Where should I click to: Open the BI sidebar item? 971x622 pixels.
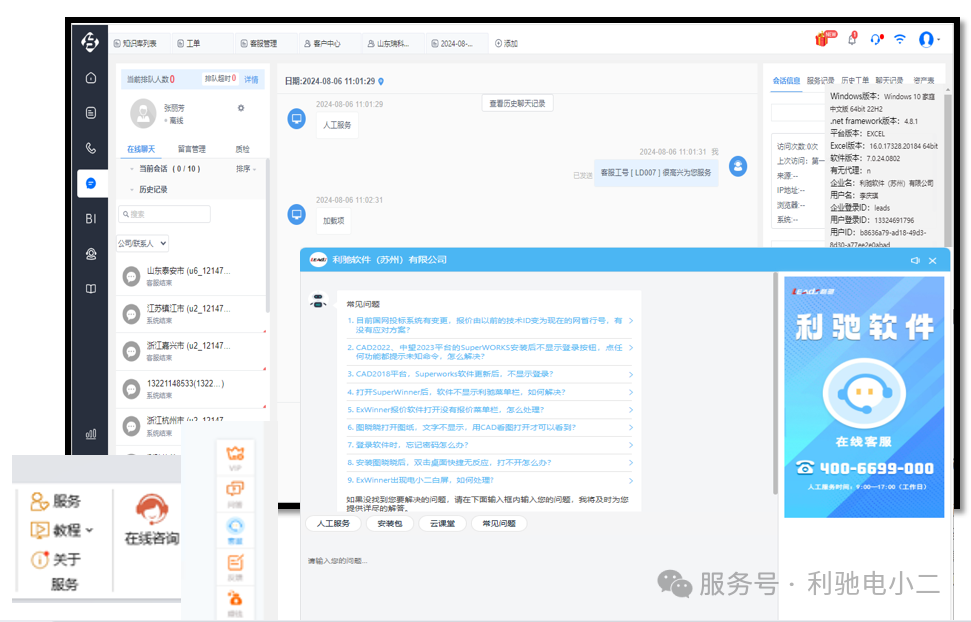tap(90, 219)
